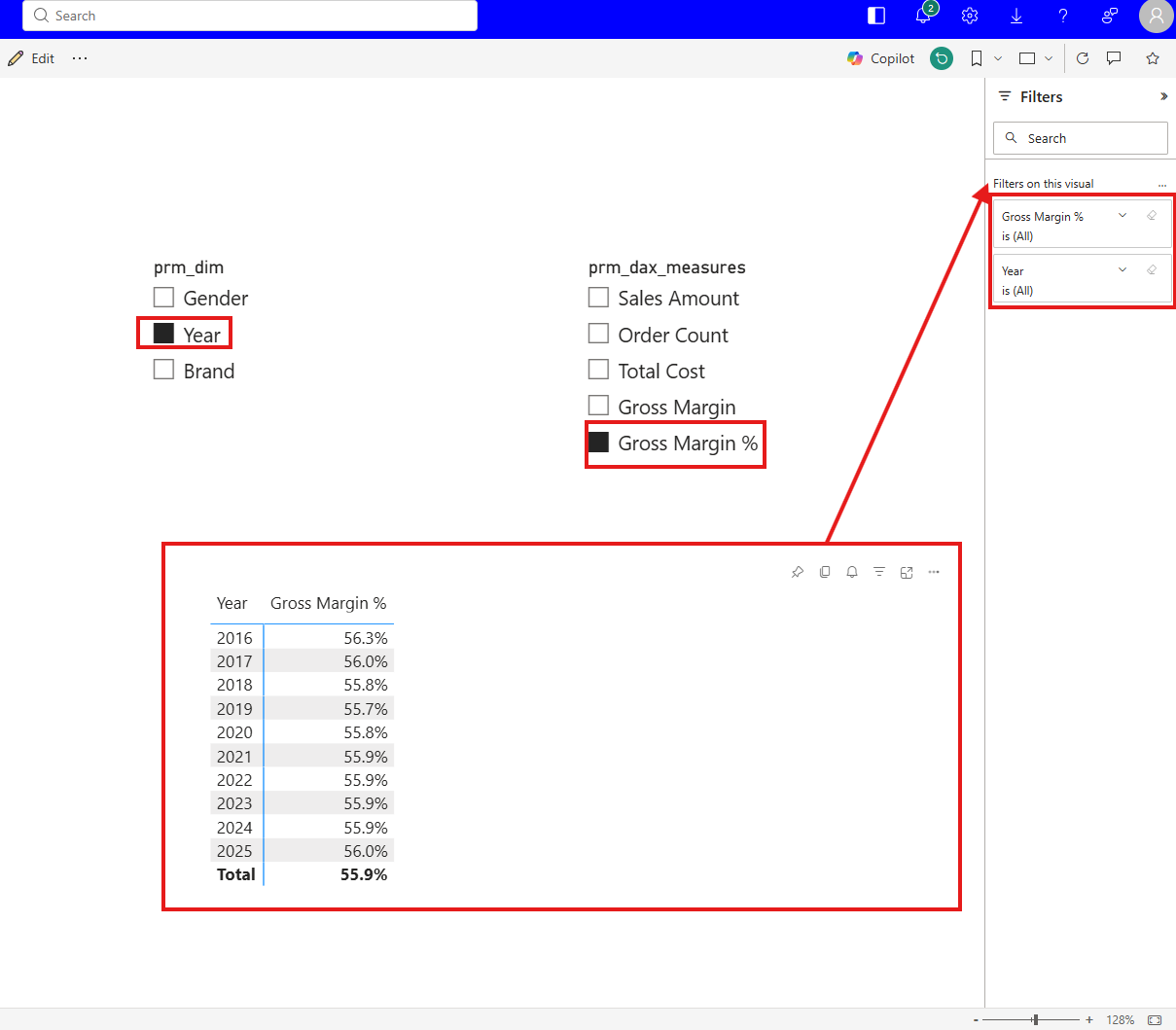Zoom out with minus button

[976, 1020]
